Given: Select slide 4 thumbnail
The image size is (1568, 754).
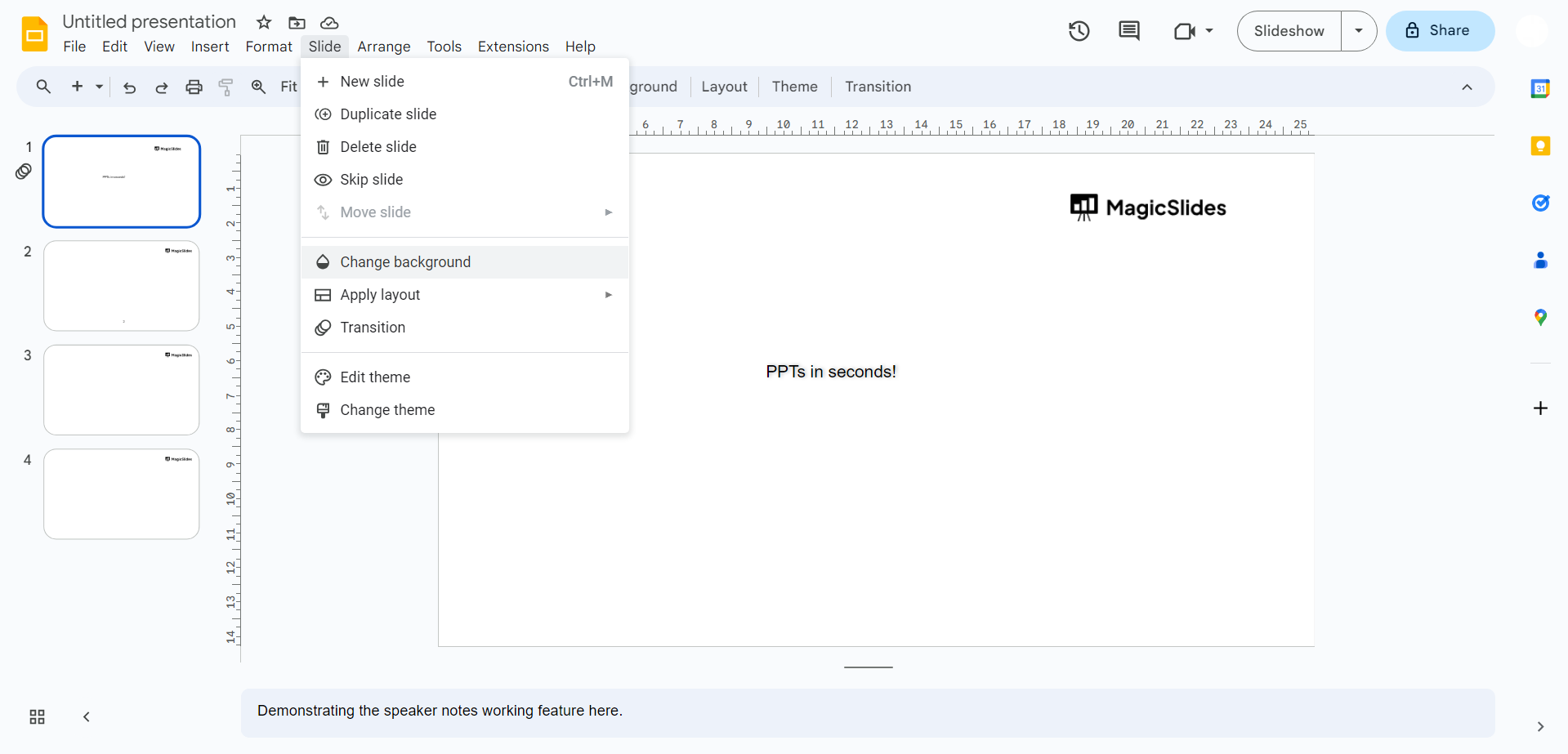Looking at the screenshot, I should (x=121, y=493).
